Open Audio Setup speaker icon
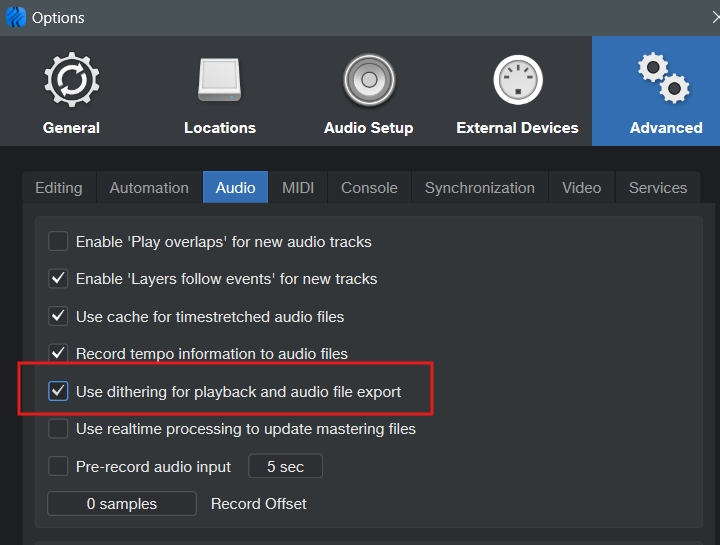The width and height of the screenshot is (720, 545). (x=368, y=82)
